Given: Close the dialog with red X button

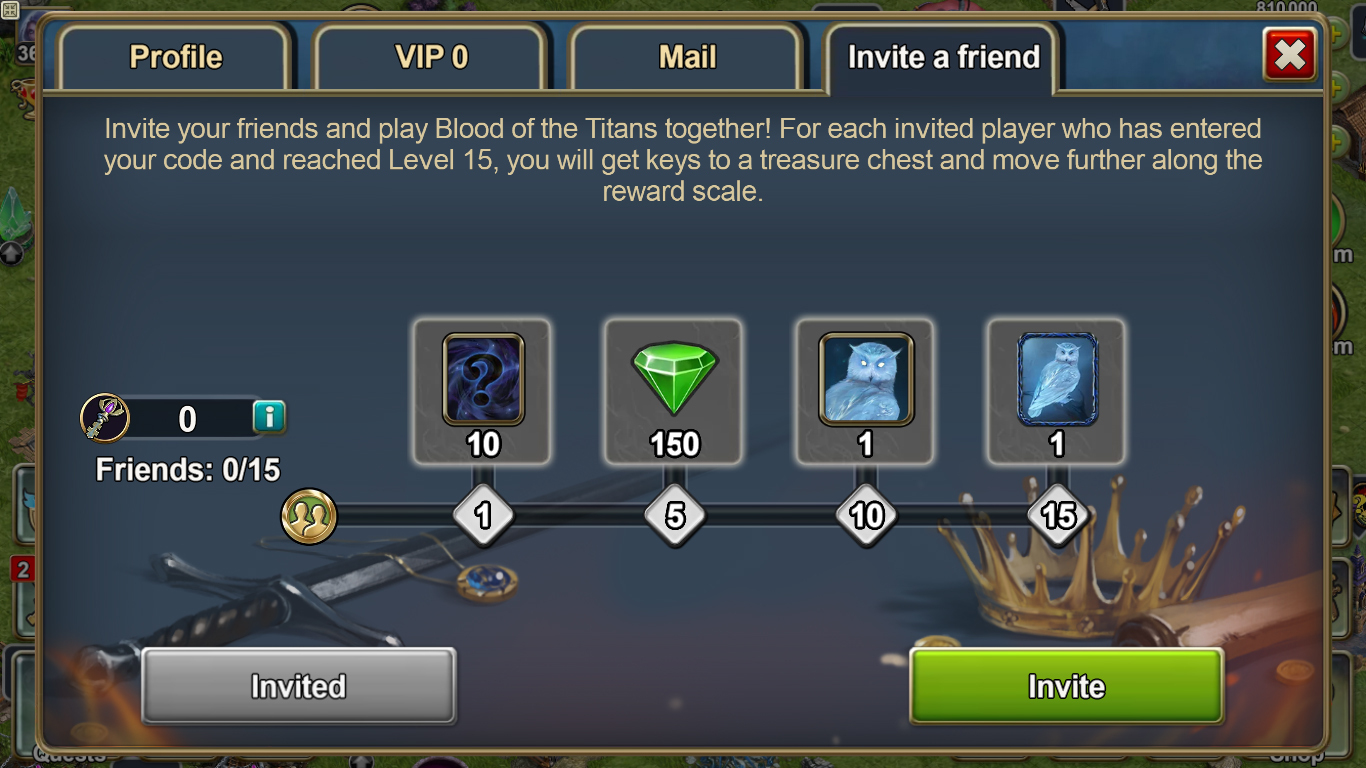Looking at the screenshot, I should [1290, 55].
